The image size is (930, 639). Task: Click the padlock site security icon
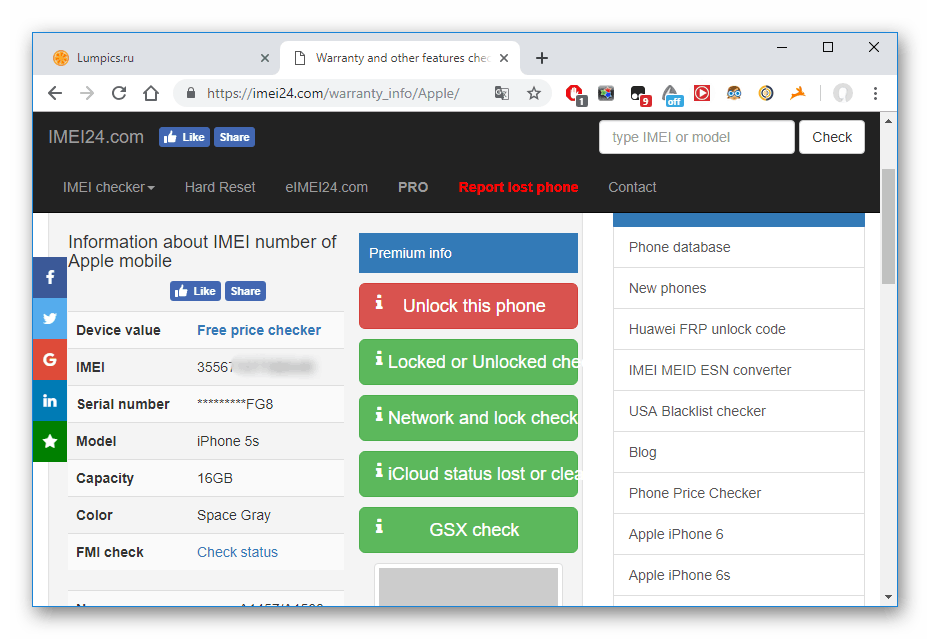[x=191, y=93]
